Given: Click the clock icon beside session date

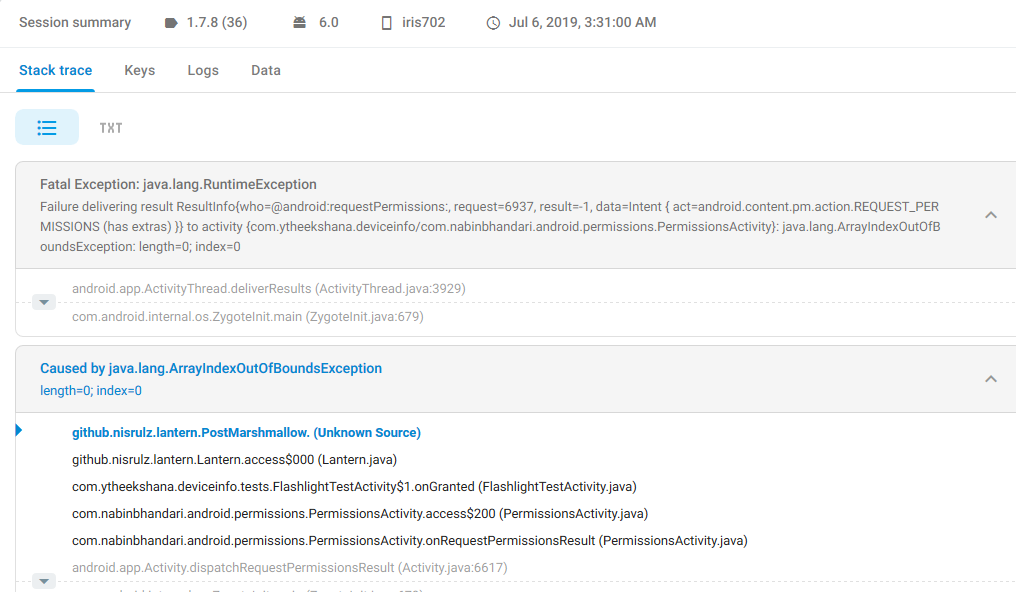Looking at the screenshot, I should 493,23.
